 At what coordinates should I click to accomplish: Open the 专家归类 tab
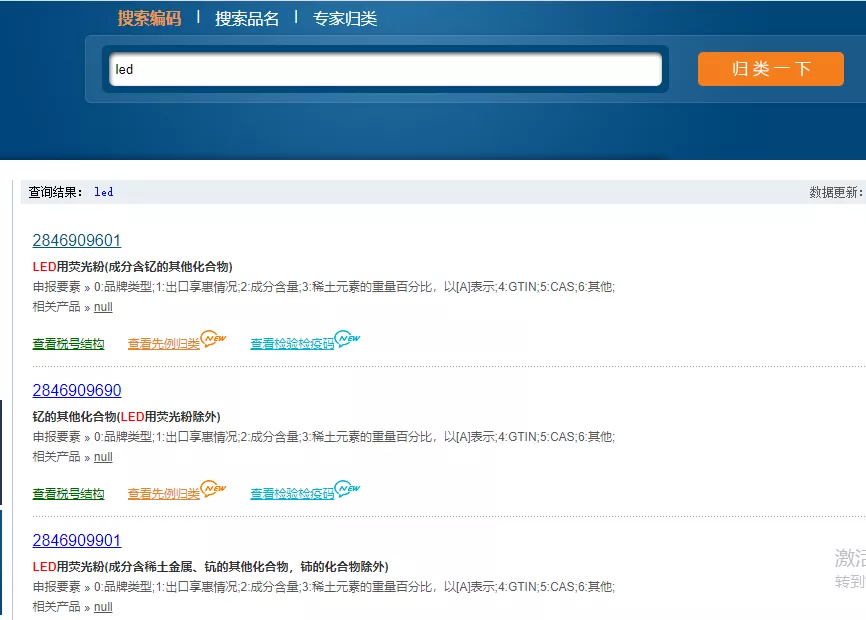click(x=345, y=18)
